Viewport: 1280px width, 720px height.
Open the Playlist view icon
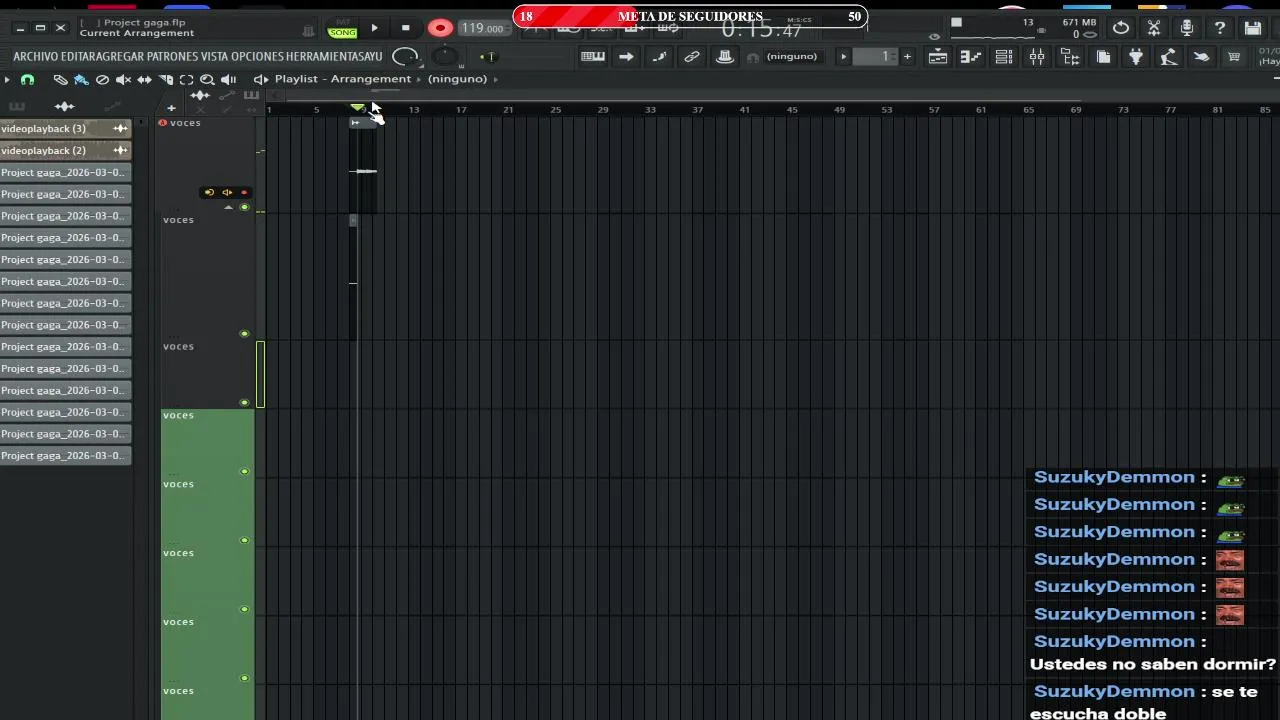pyautogui.click(x=938, y=57)
